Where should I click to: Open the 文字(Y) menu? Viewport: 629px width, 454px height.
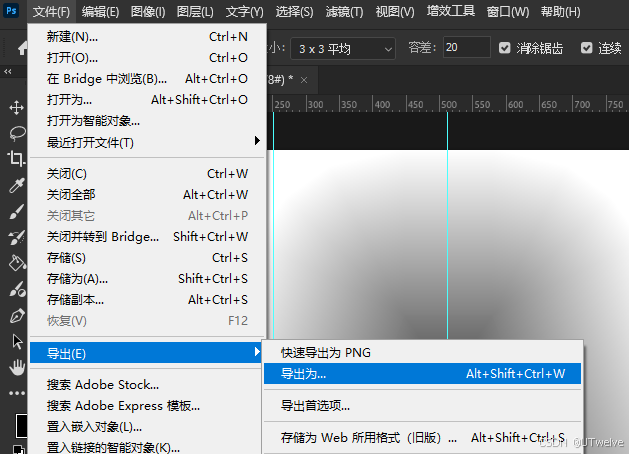(x=244, y=12)
